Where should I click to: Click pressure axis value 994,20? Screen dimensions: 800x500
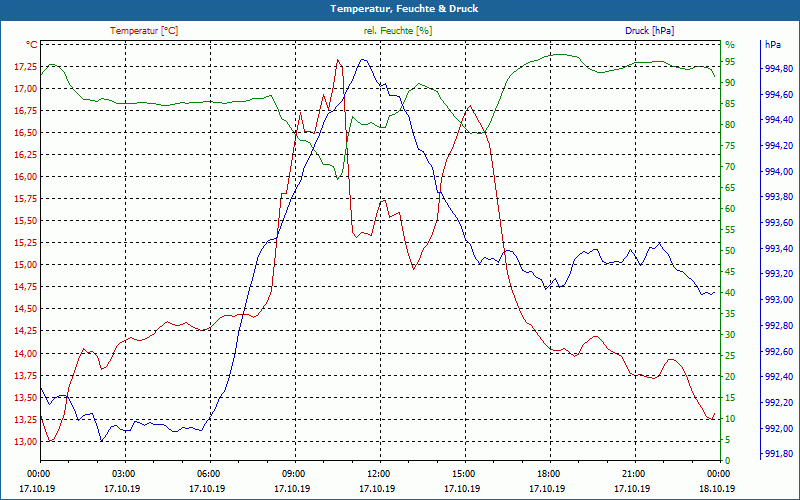tap(779, 146)
